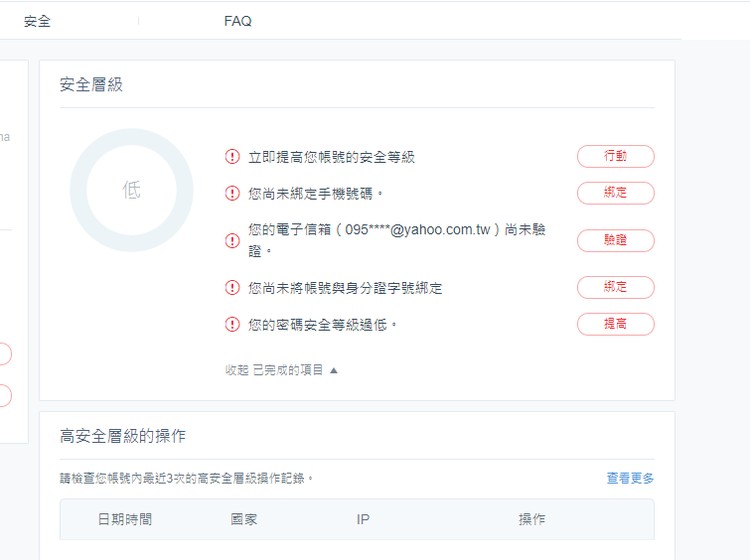Click 綁定 button for phone number
The height and width of the screenshot is (560, 750).
[x=616, y=193]
